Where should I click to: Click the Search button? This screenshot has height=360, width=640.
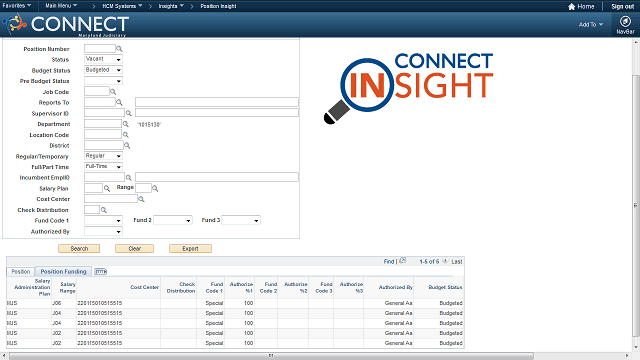coord(79,249)
